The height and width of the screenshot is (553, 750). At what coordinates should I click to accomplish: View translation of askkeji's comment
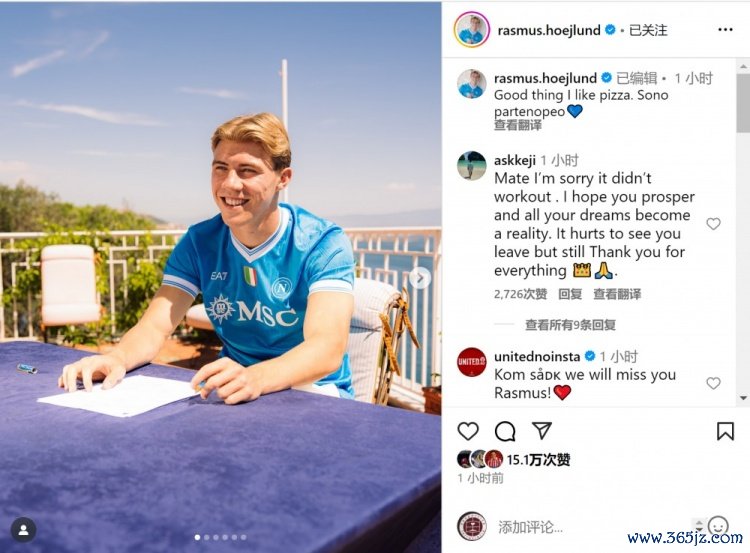617,294
